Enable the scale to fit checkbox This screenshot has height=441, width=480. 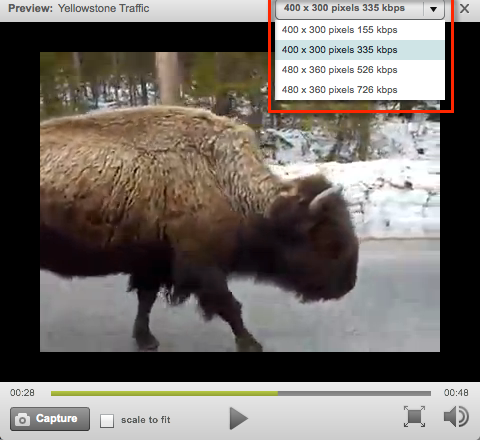click(x=107, y=421)
